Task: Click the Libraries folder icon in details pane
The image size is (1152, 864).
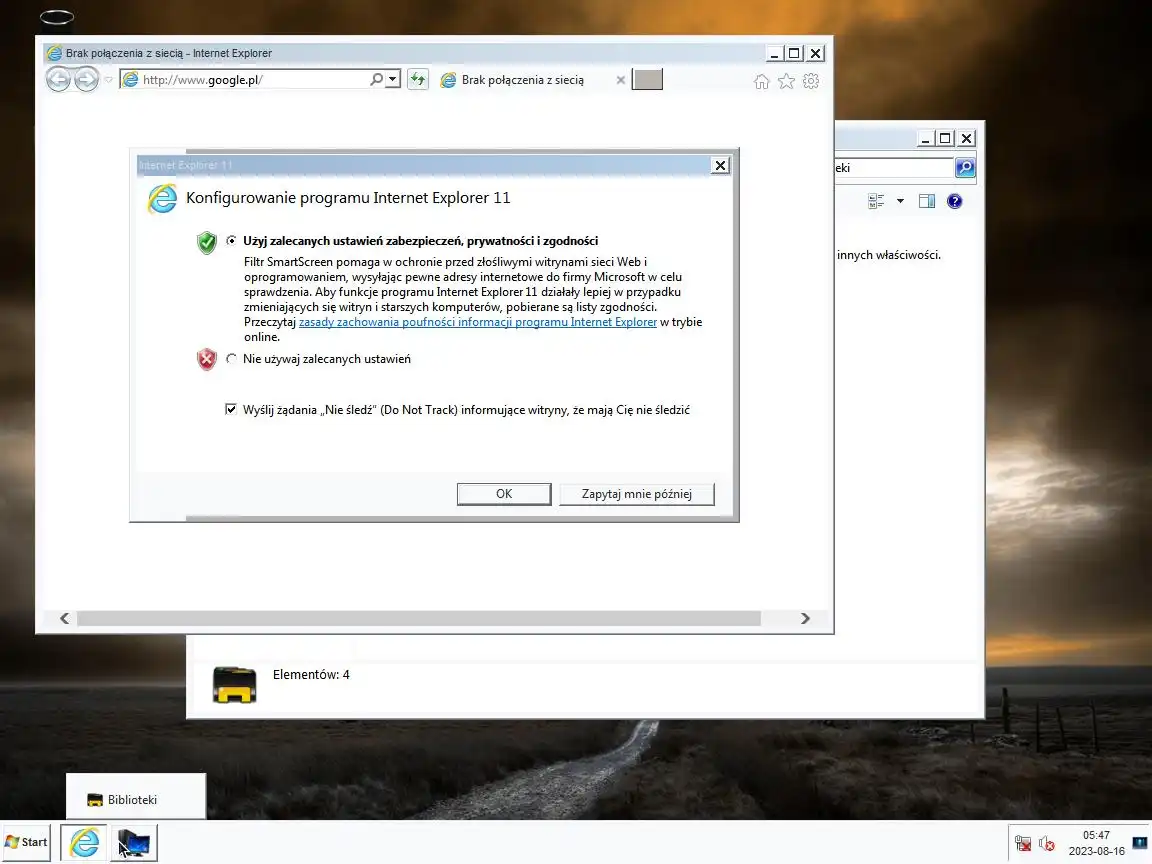Action: tap(234, 685)
